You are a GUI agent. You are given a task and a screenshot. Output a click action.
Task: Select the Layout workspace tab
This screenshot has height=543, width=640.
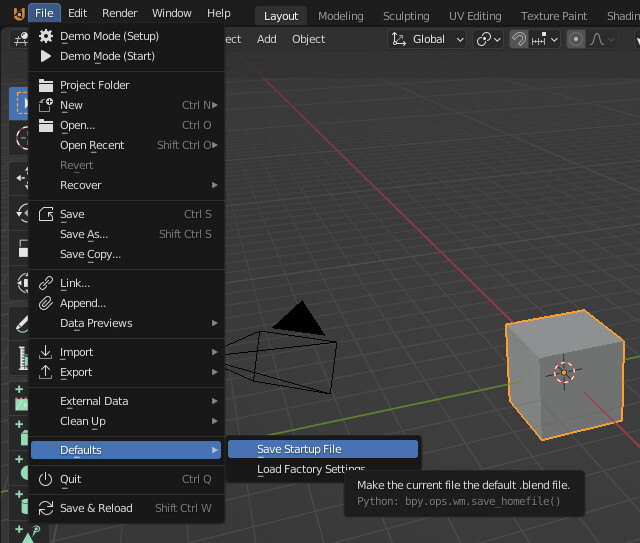click(281, 16)
